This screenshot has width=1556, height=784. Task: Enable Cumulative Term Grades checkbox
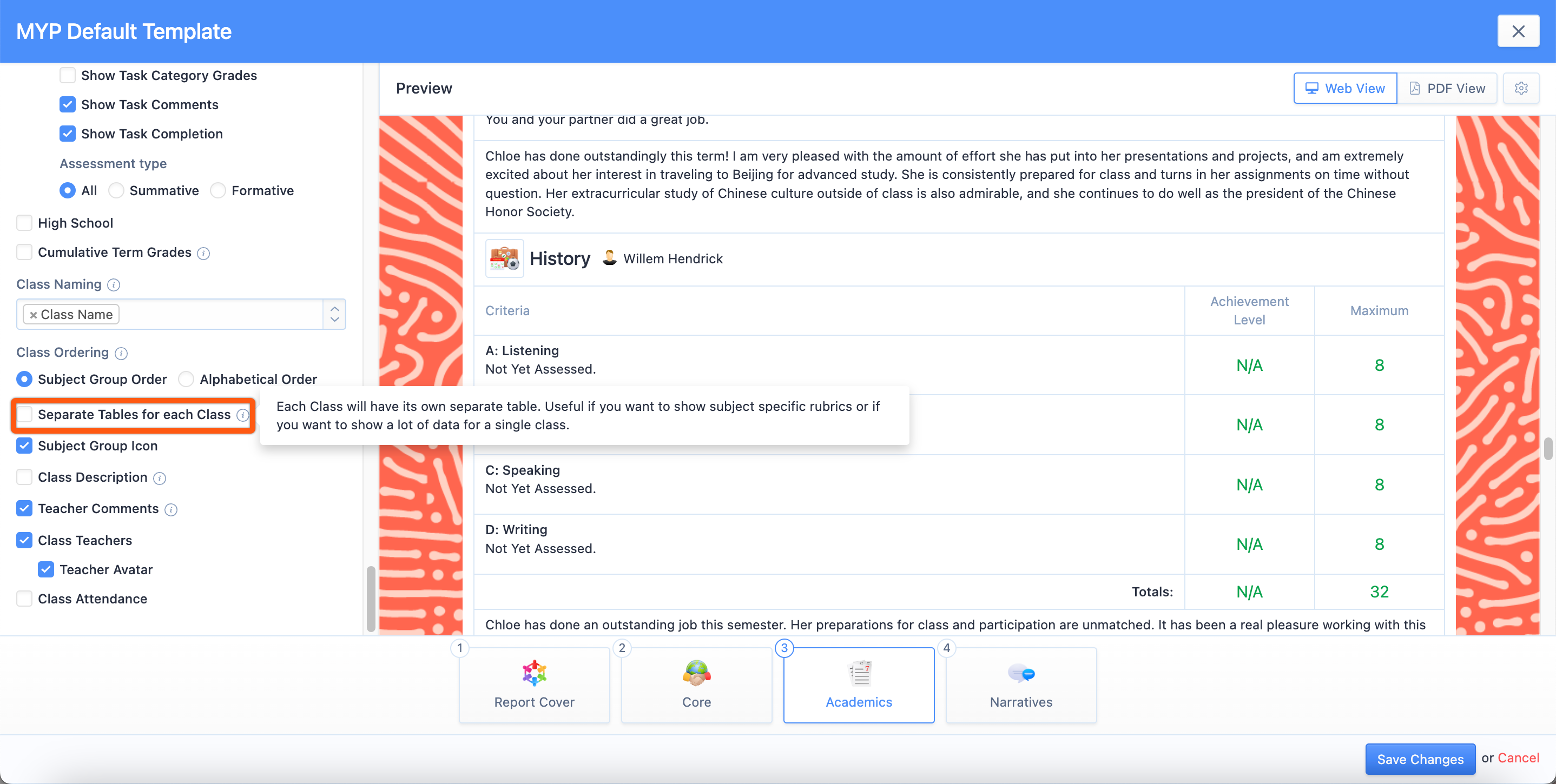[x=24, y=253]
